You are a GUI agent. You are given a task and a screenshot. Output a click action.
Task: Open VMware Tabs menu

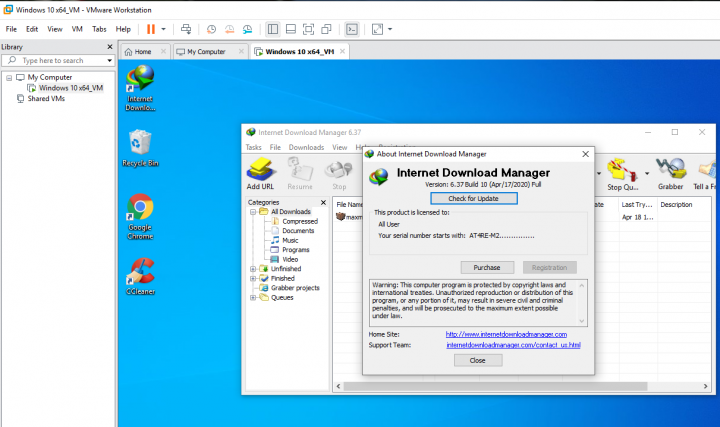tap(99, 29)
